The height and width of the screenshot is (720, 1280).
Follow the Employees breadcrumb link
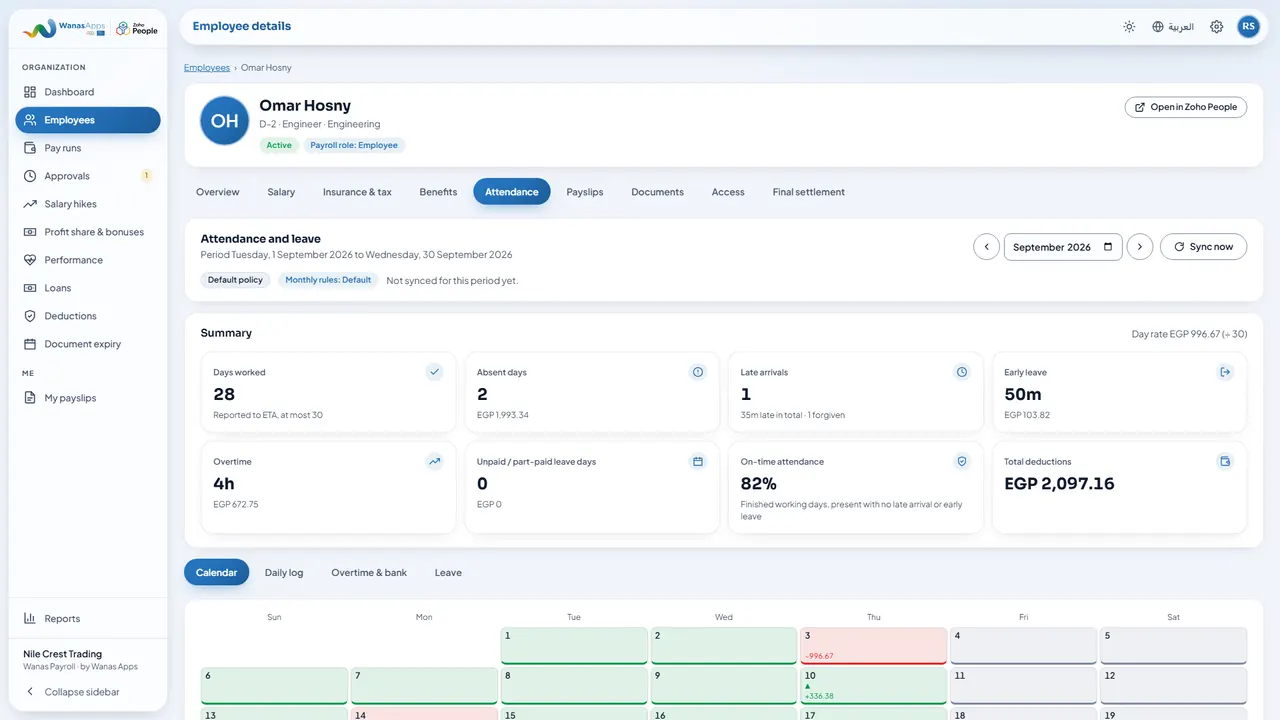click(207, 68)
